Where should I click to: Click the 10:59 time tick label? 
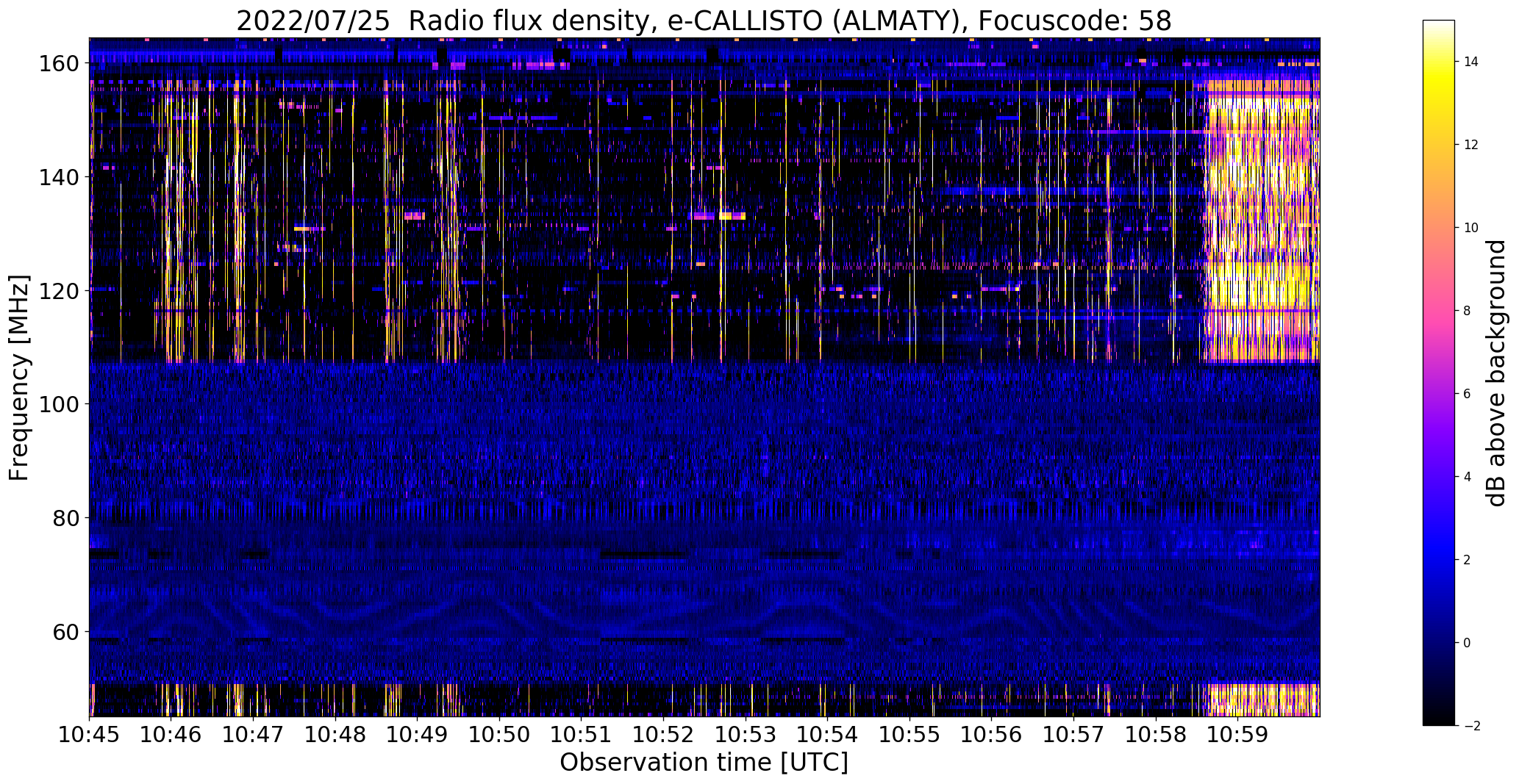pyautogui.click(x=1237, y=734)
